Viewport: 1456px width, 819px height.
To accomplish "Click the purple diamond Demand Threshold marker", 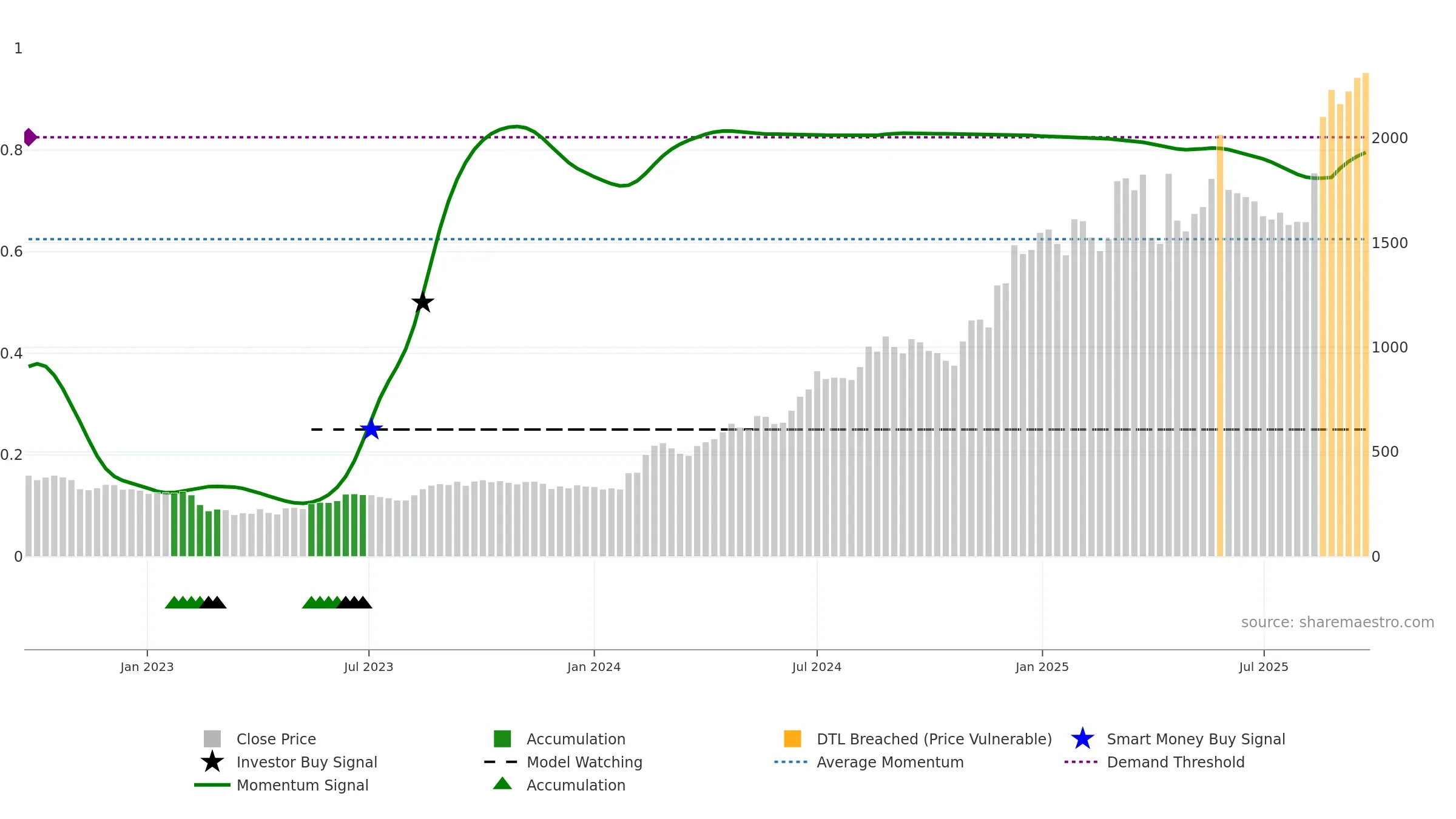I will point(30,137).
